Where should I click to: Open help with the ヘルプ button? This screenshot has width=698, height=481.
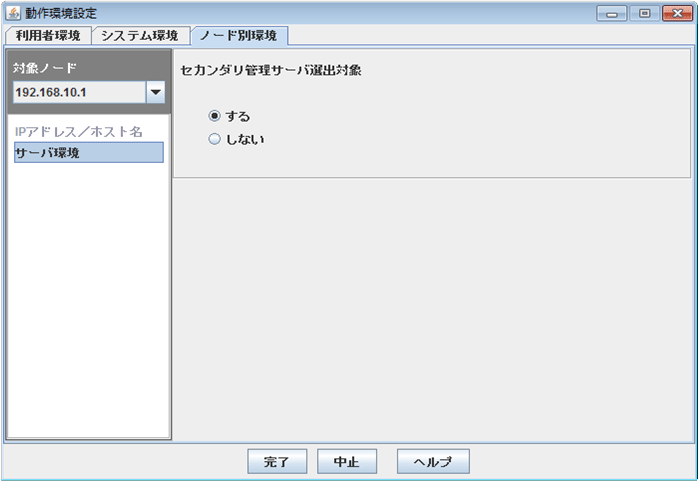[x=433, y=461]
